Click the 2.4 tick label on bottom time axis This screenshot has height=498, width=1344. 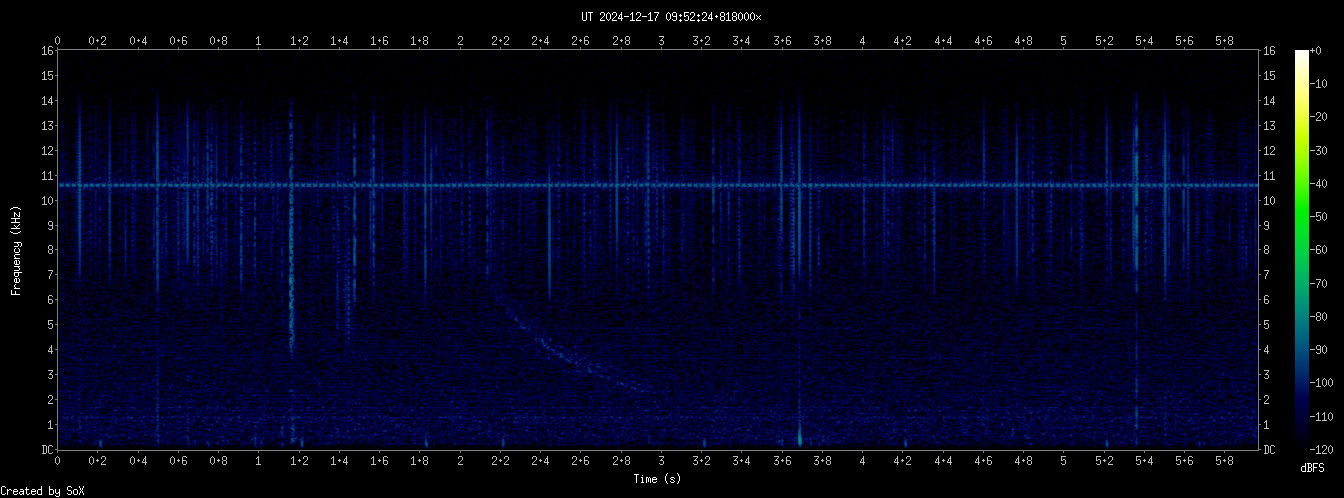540,461
